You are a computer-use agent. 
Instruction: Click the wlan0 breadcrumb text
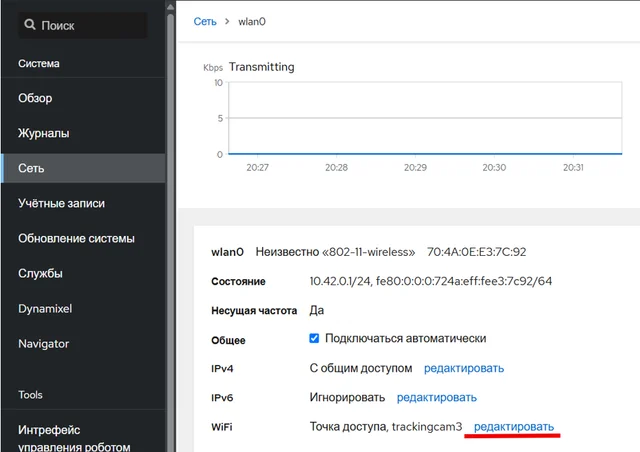point(252,22)
